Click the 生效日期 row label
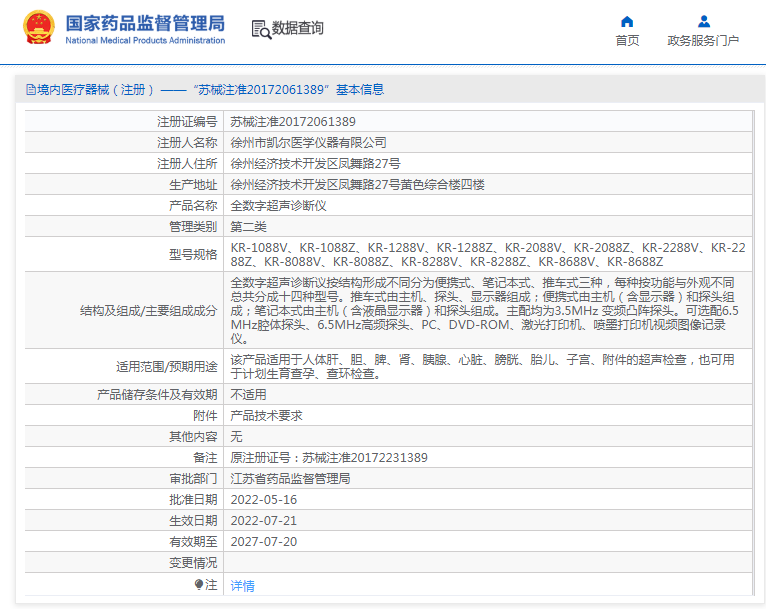The width and height of the screenshot is (766, 609). click(193, 521)
